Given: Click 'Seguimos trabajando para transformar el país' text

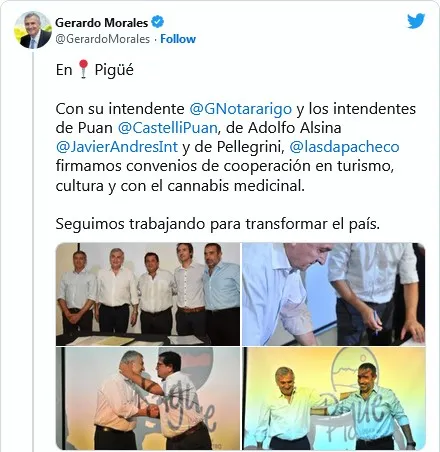Looking at the screenshot, I should (x=218, y=224).
